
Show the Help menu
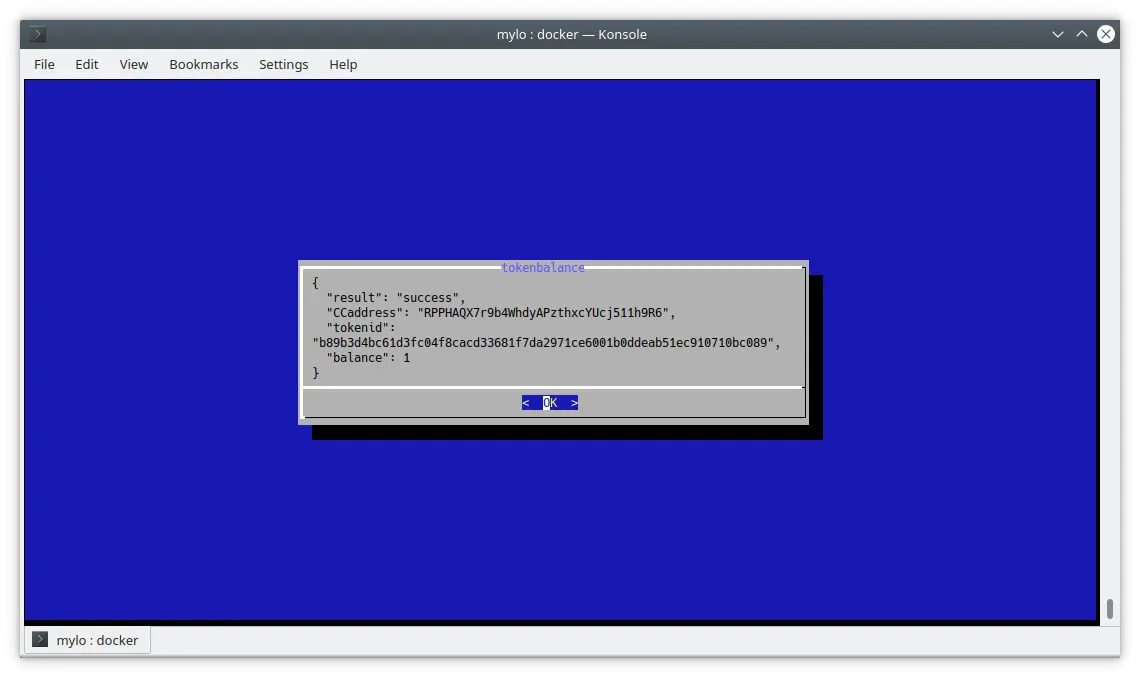(343, 64)
